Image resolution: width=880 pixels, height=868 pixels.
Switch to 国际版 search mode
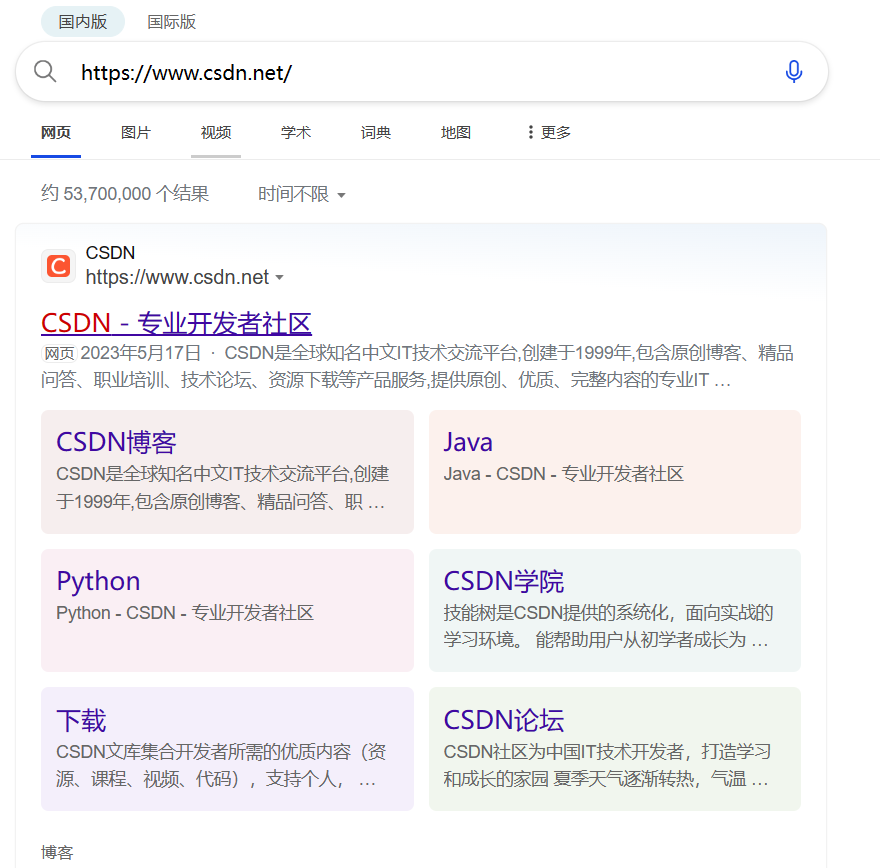coord(172,22)
